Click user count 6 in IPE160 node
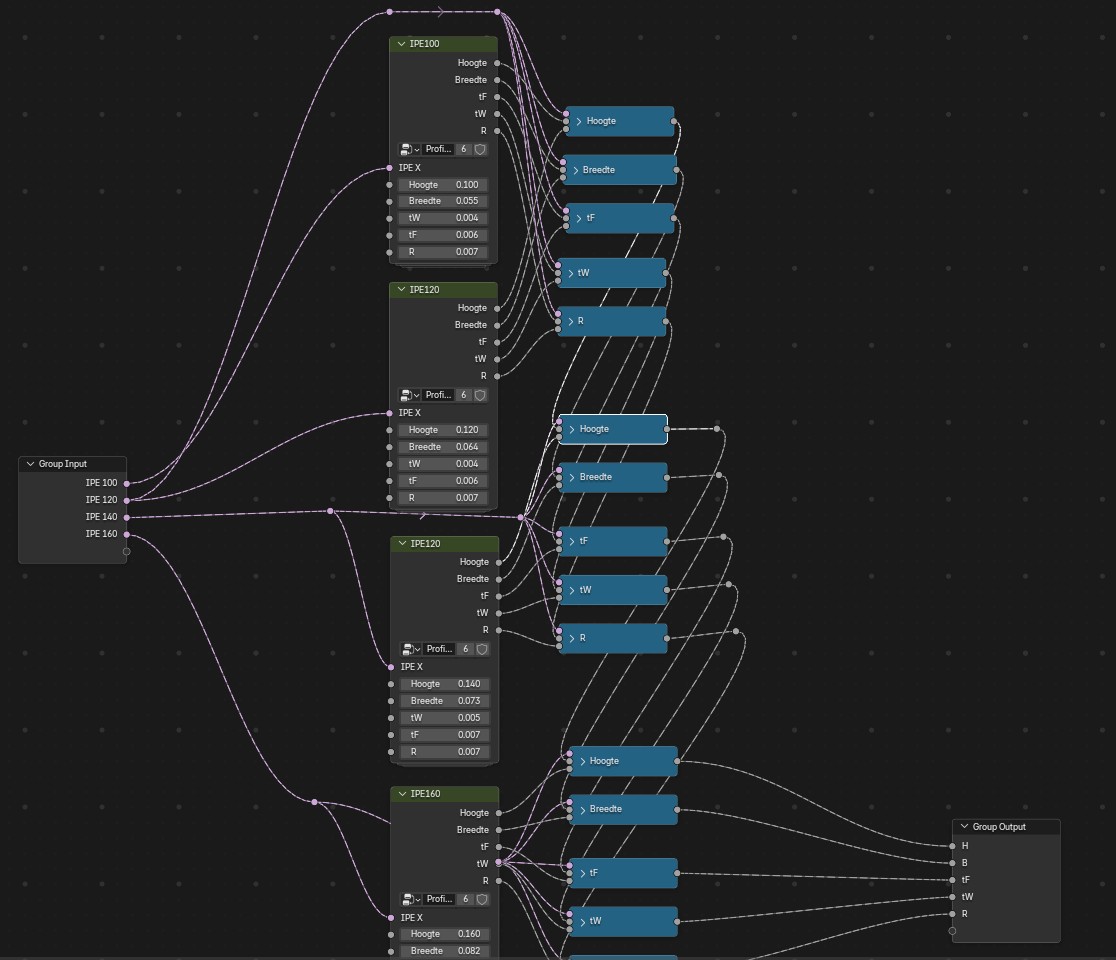The width and height of the screenshot is (1116, 960). [465, 900]
